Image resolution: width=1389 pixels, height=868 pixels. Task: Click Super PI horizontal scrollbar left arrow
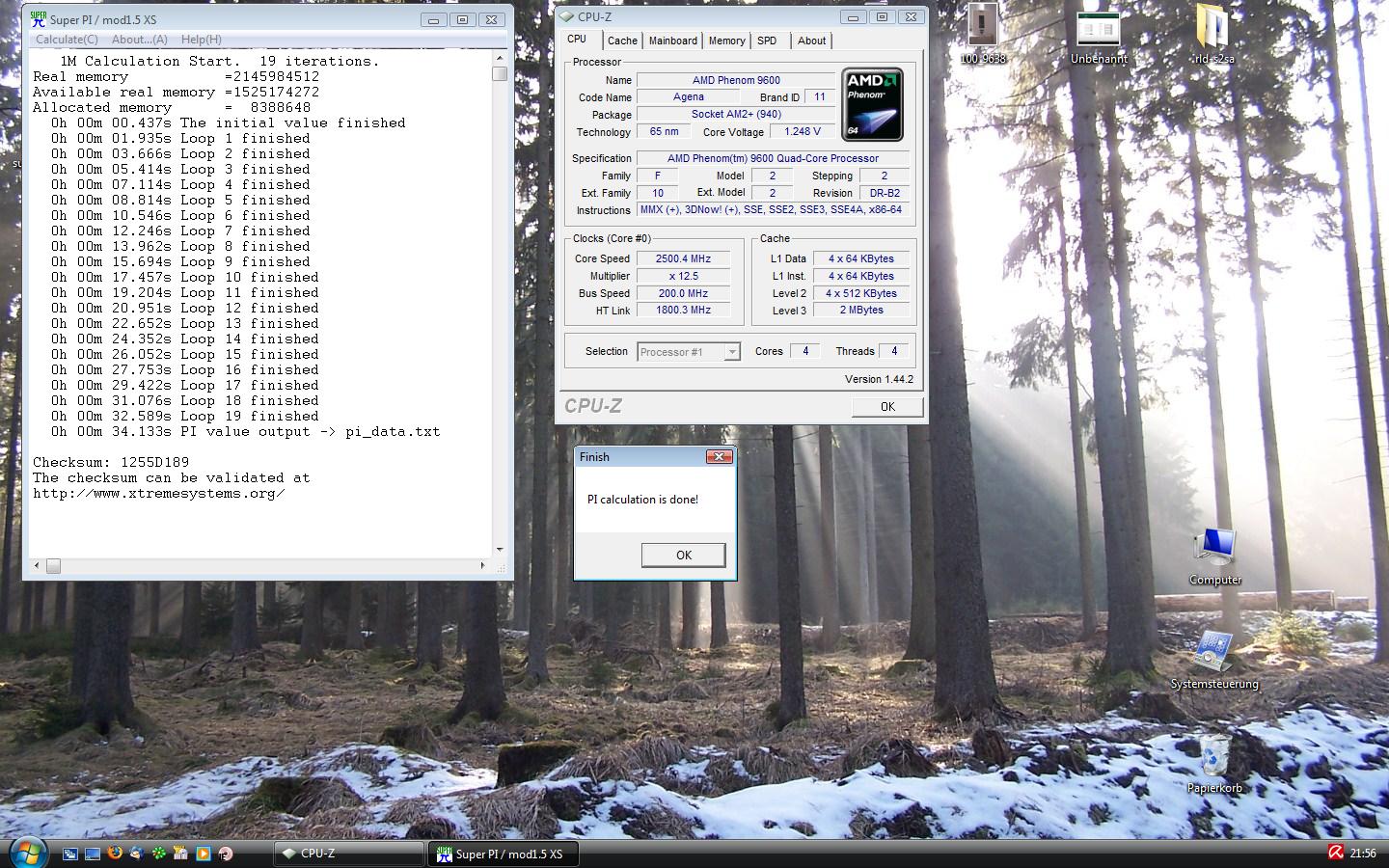[38, 566]
